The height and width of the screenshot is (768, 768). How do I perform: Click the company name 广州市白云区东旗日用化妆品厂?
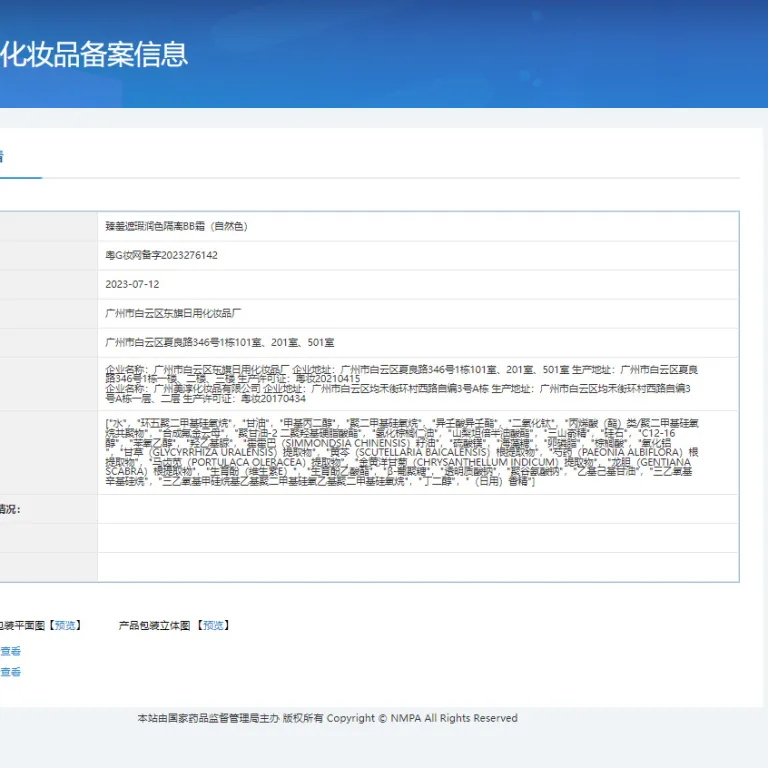click(x=173, y=313)
